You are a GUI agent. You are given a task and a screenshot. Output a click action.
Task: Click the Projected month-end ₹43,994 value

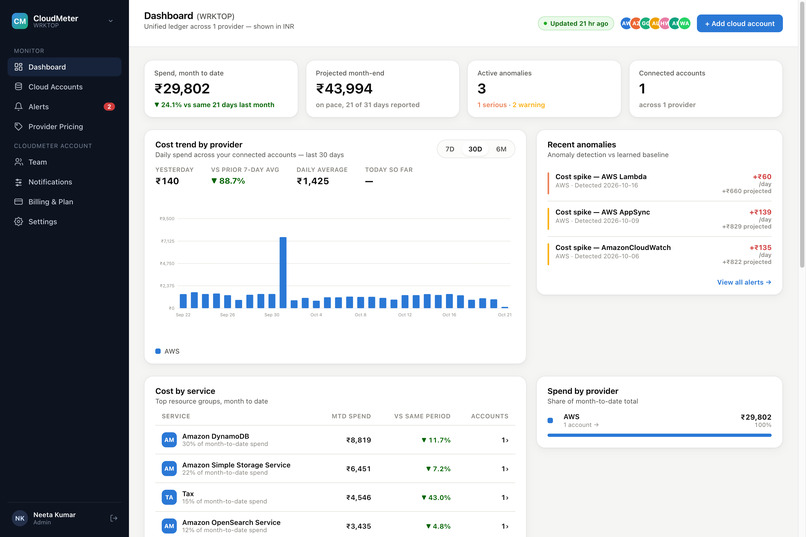344,89
